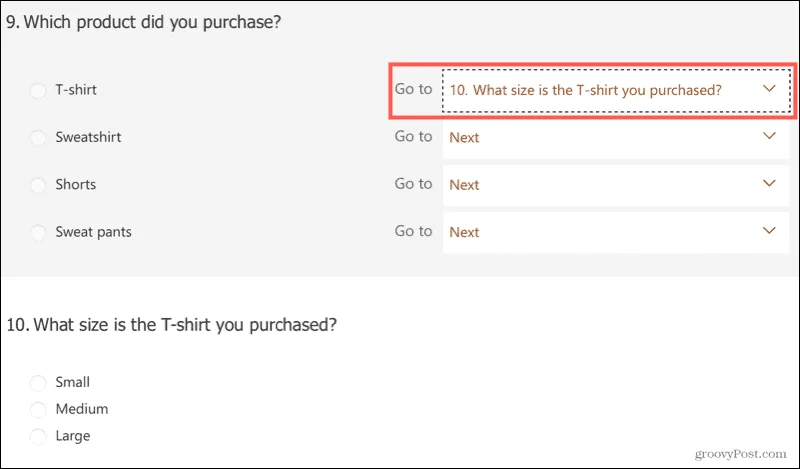The height and width of the screenshot is (469, 800).
Task: Click the 'Large' option label
Action: tap(73, 436)
